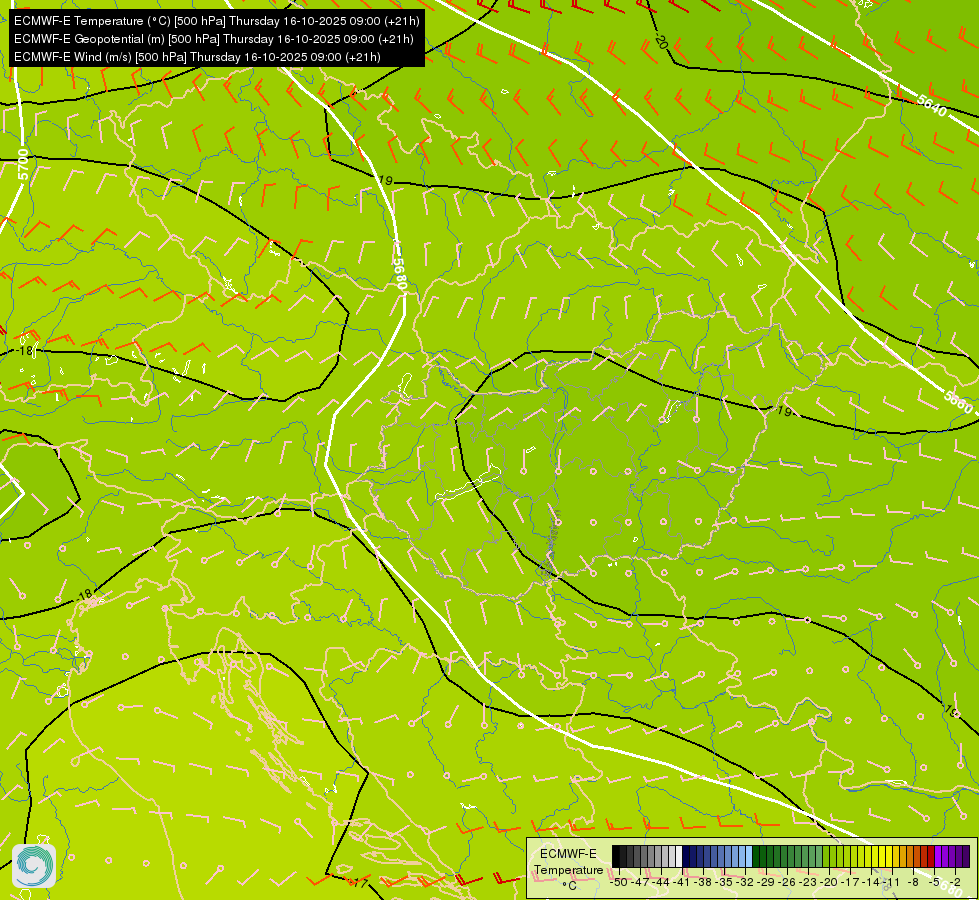Click the -41 legend tick label

[682, 882]
